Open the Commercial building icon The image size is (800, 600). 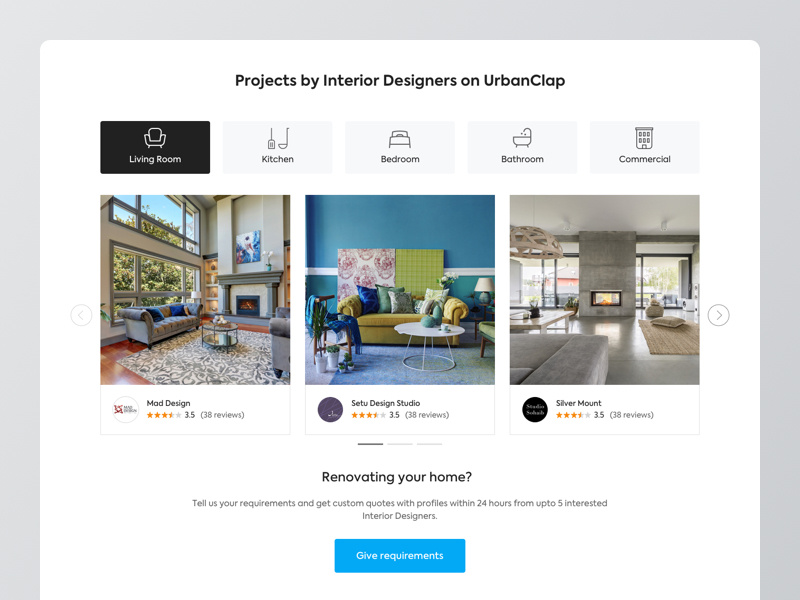644,138
